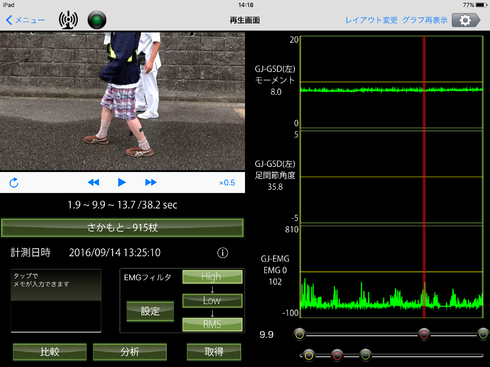Tap the モーメント value 8.0
Viewport: 490px width, 367px height.
(276, 92)
